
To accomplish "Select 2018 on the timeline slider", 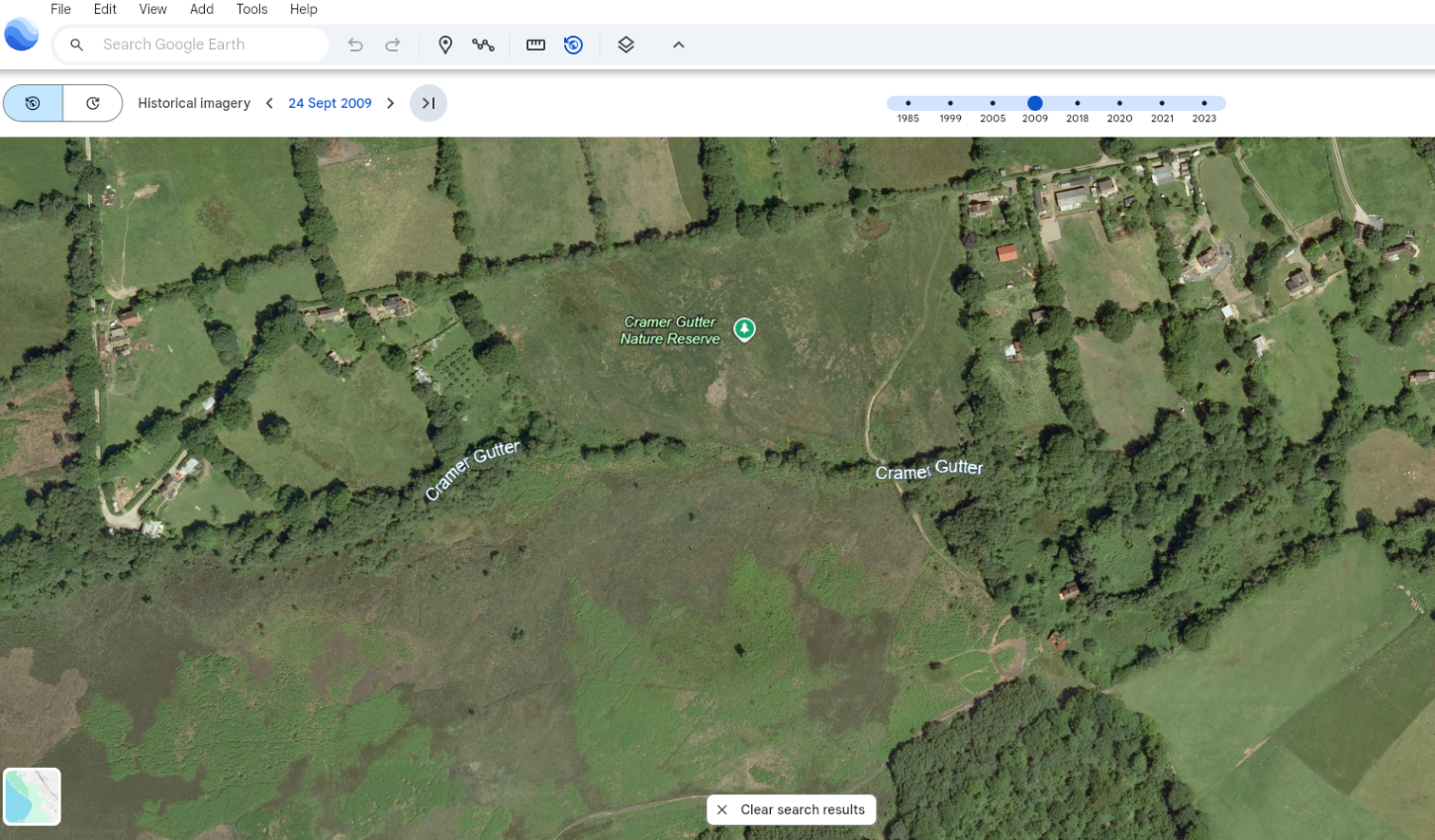I will [1077, 103].
